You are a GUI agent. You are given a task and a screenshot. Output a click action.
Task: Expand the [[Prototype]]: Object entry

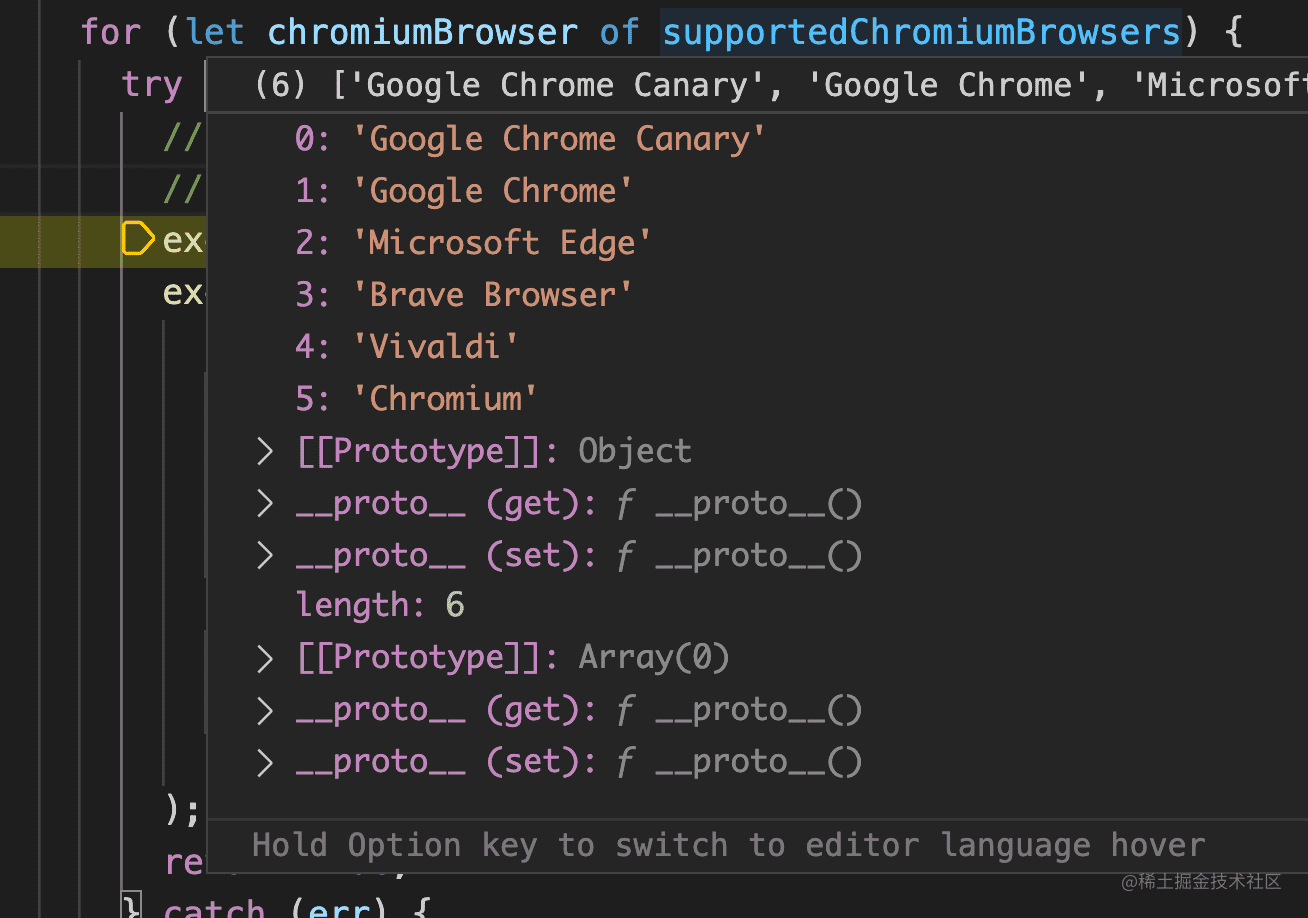(x=265, y=452)
